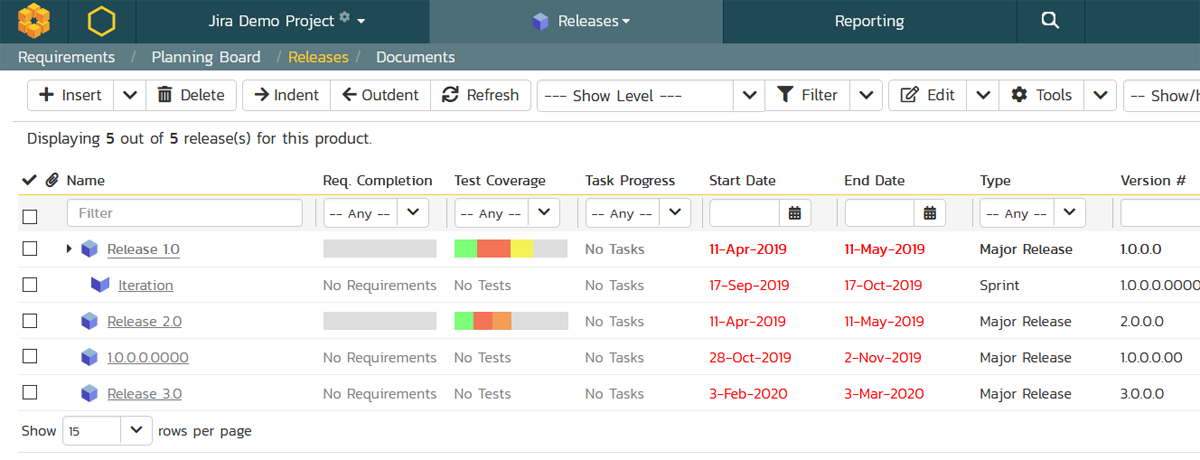Screen dimensions: 1200x460
Task: Click the Delete trash can button
Action: [191, 95]
